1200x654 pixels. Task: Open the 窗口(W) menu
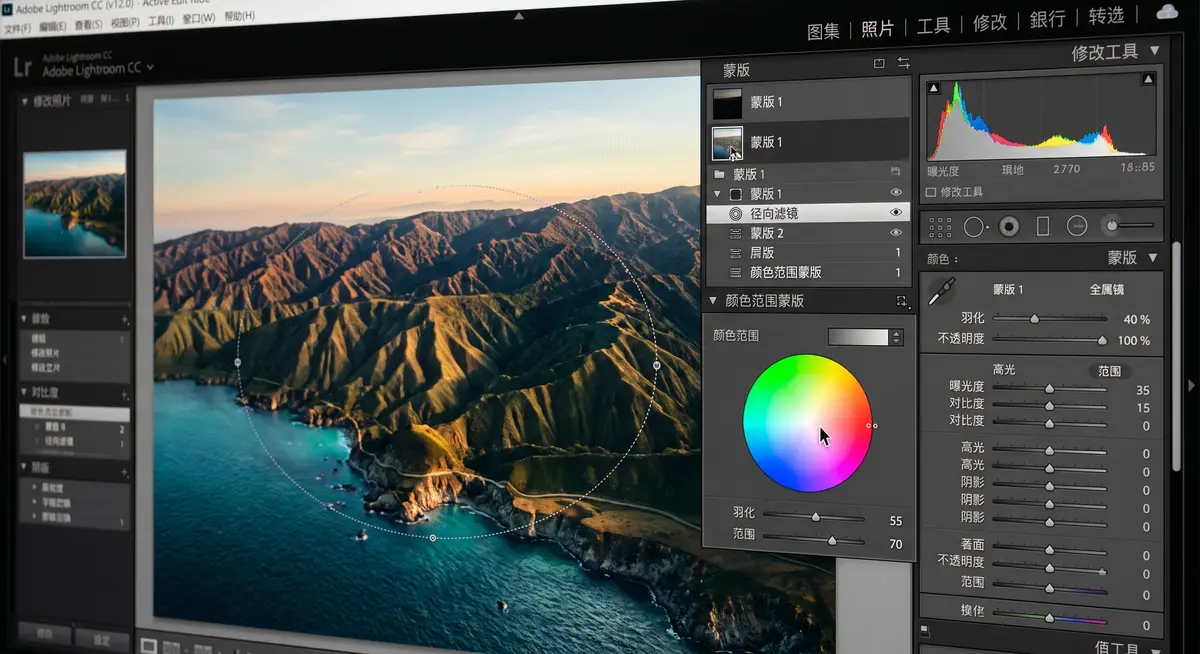pyautogui.click(x=198, y=19)
